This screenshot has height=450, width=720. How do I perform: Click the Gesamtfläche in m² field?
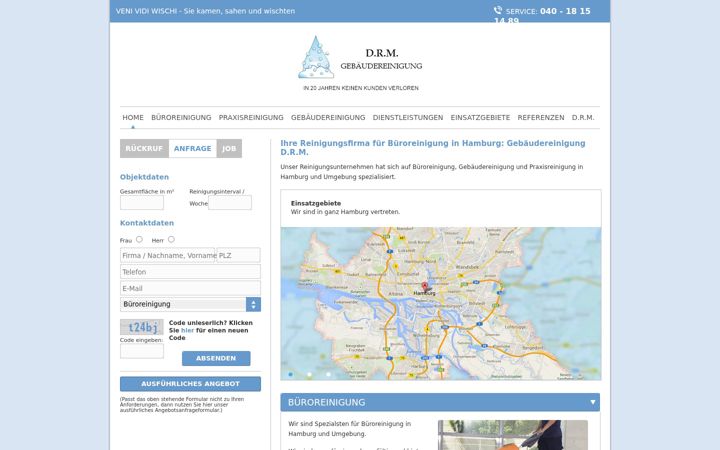click(142, 202)
